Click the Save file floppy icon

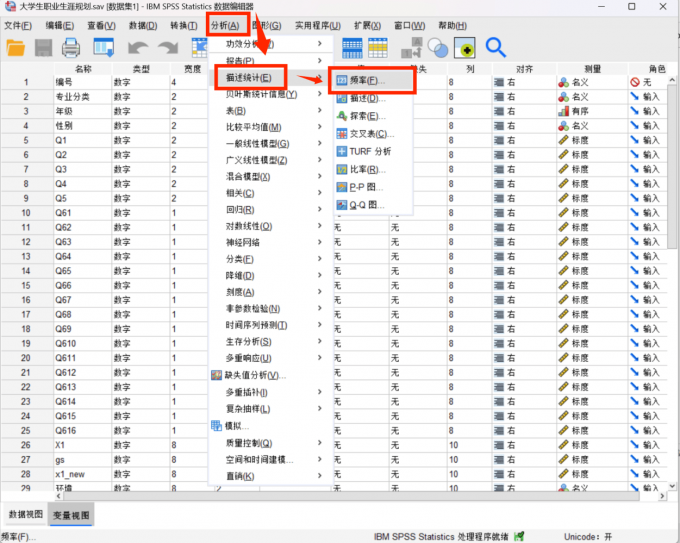tap(43, 48)
